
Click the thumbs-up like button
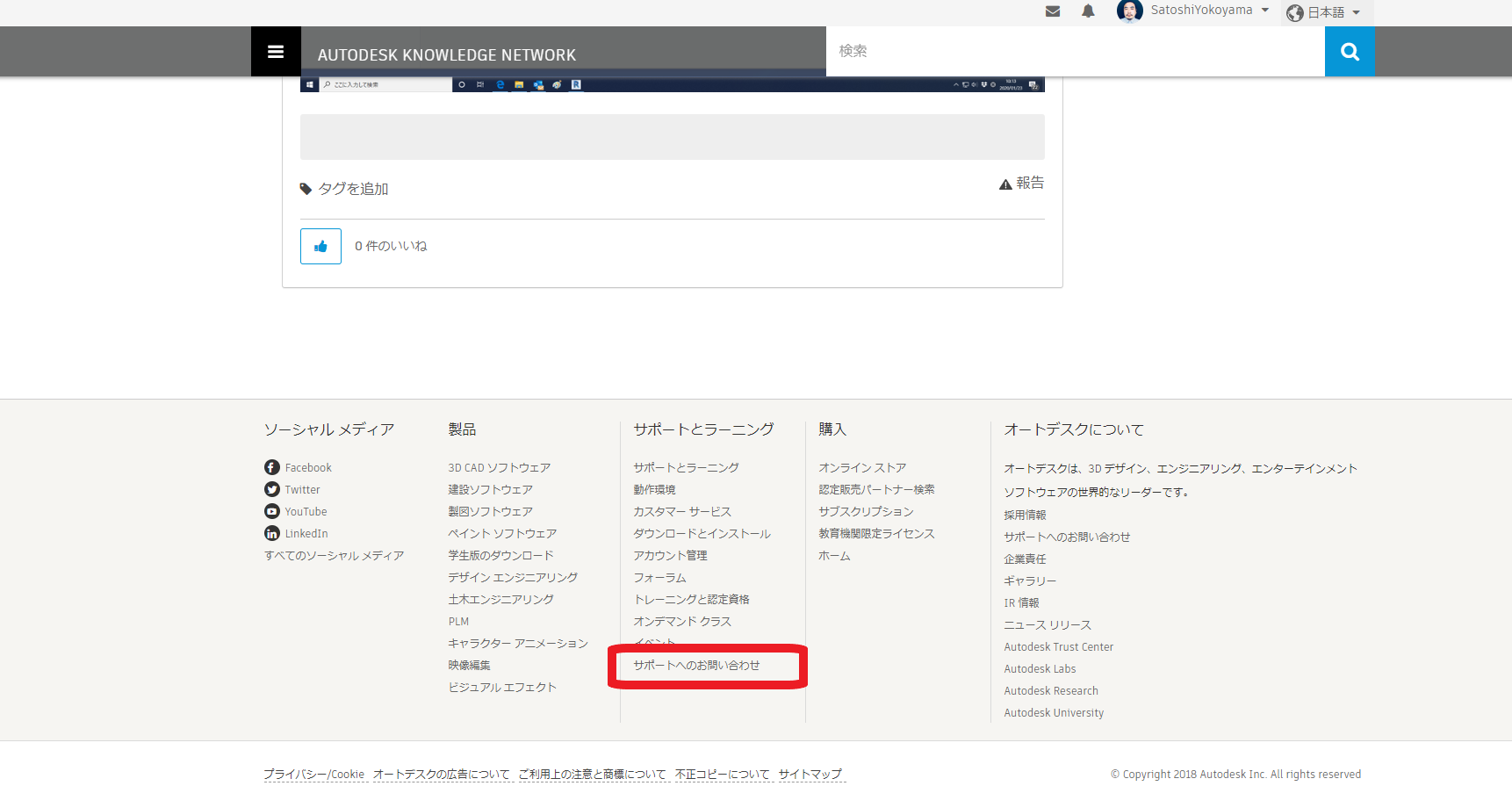[x=320, y=247]
